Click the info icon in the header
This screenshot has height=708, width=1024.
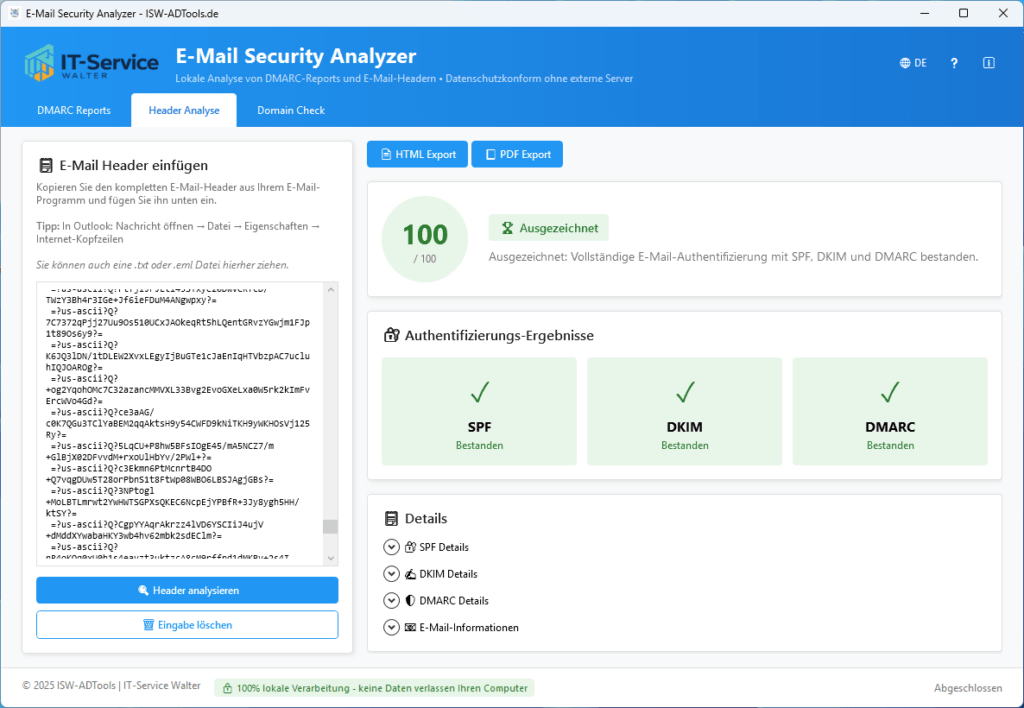[988, 62]
